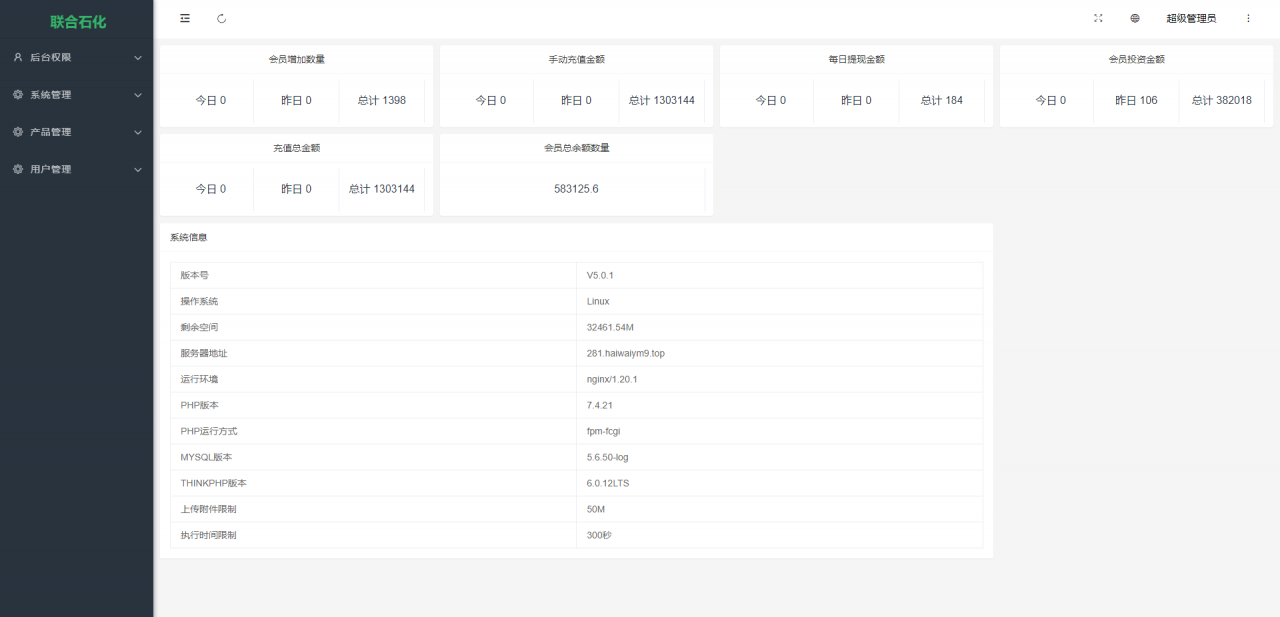Expand 用户管理 with its chevron arrow

coord(138,170)
